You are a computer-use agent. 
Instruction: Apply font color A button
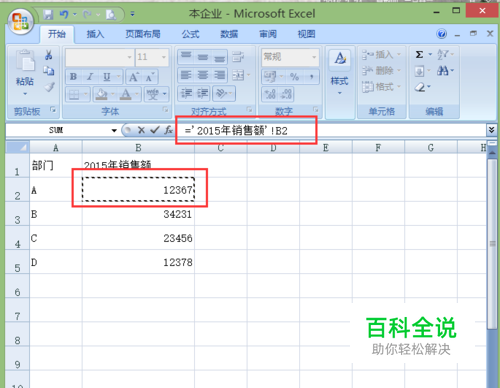126,95
